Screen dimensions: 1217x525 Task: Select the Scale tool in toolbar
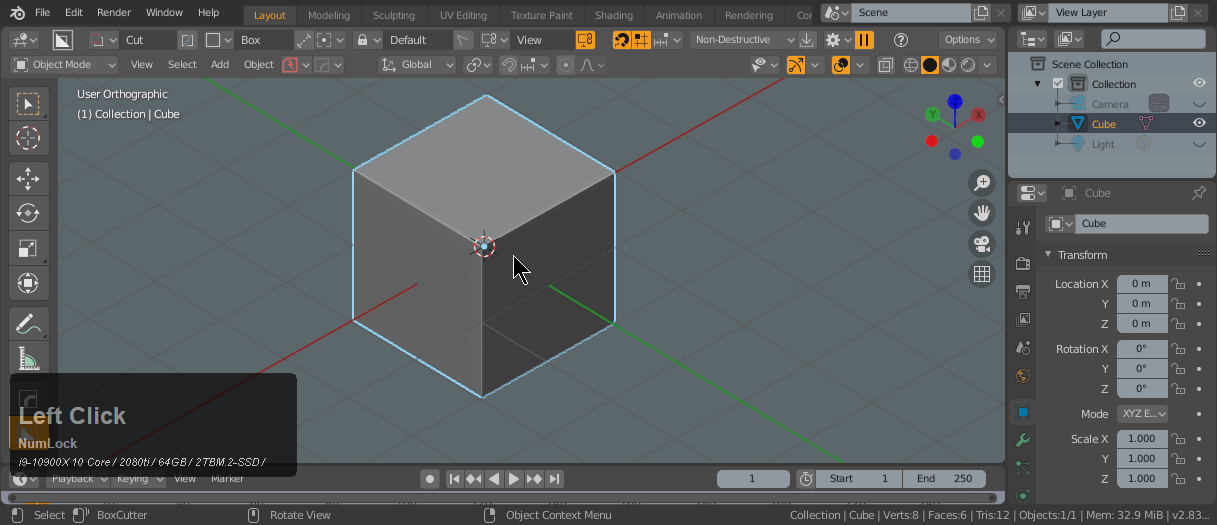tap(28, 248)
